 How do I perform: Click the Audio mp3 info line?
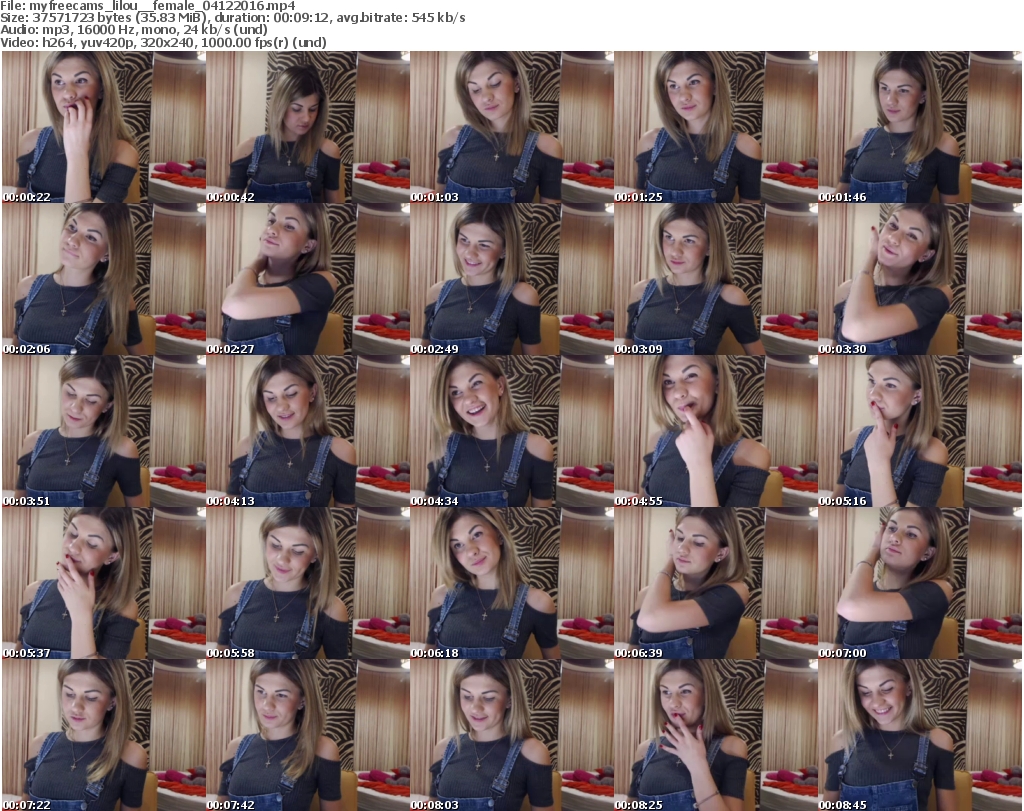pyautogui.click(x=134, y=29)
